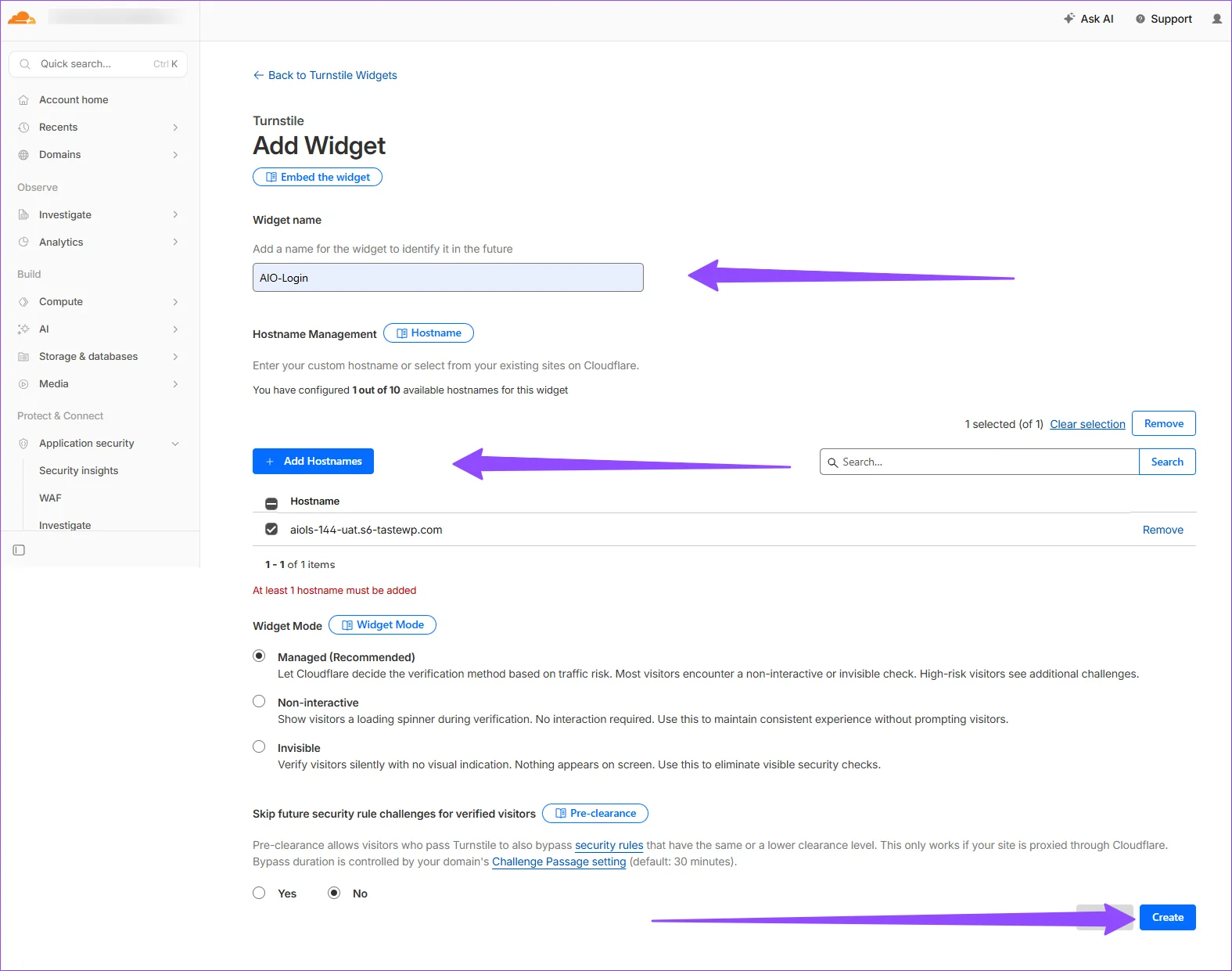Select the Non-interactive radio button
Screen dimensions: 1232x971
(x=259, y=701)
